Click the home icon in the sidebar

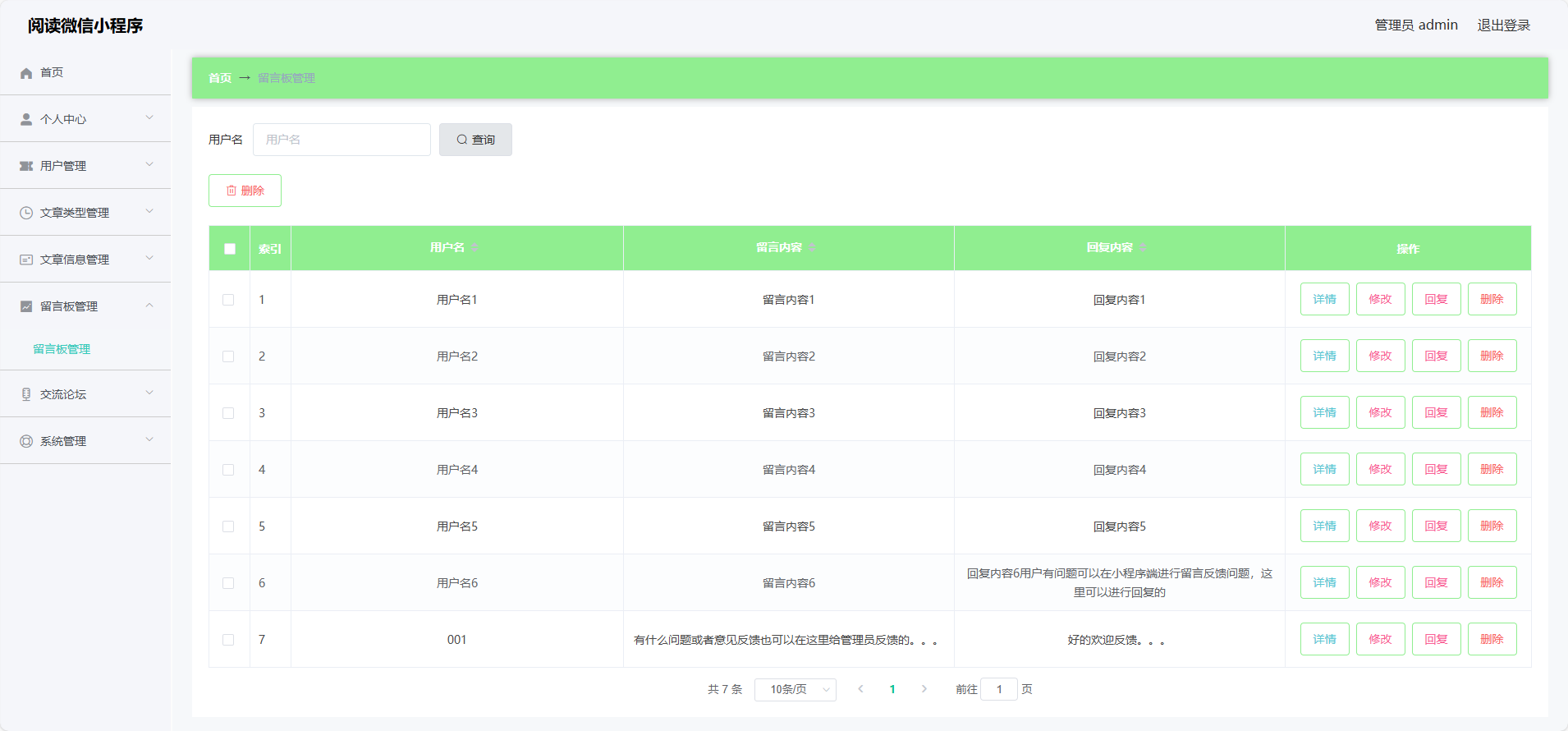pyautogui.click(x=26, y=73)
